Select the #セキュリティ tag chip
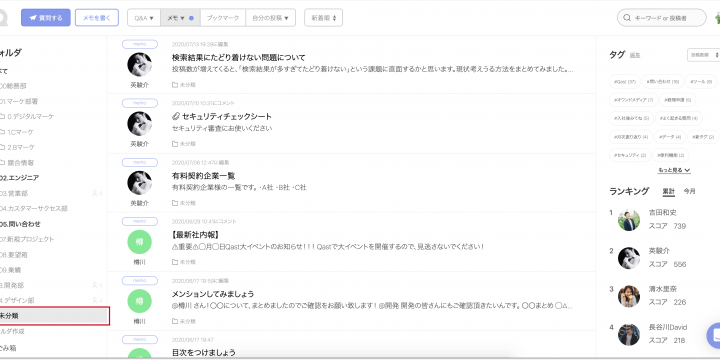Viewport: 720px width, 360px height. click(630, 155)
